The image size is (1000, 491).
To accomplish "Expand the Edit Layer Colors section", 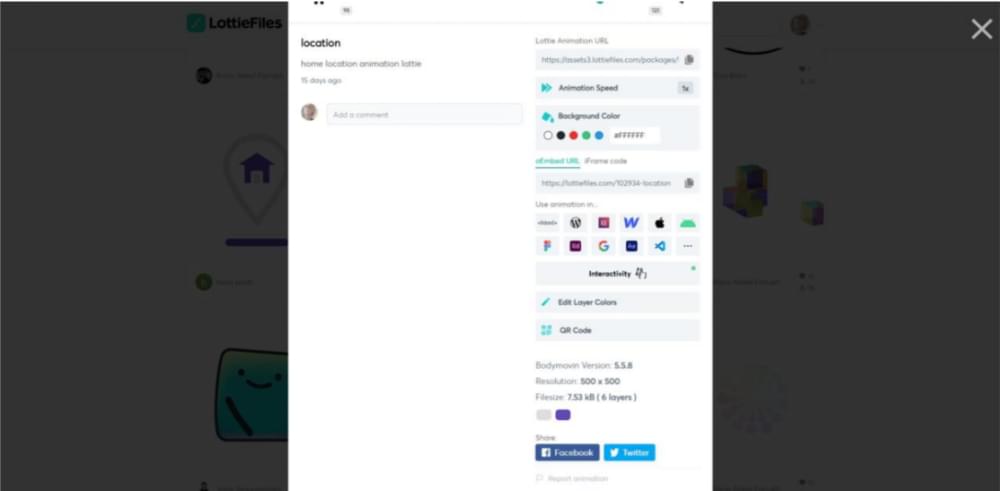I will coord(617,302).
